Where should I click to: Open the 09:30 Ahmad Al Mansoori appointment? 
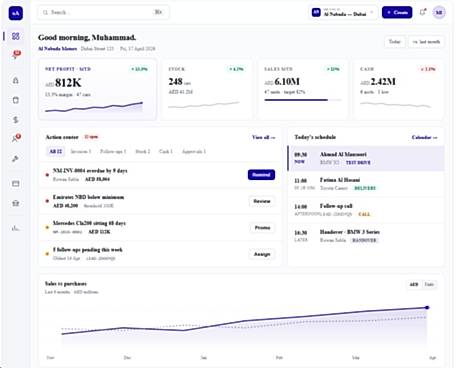click(366, 158)
